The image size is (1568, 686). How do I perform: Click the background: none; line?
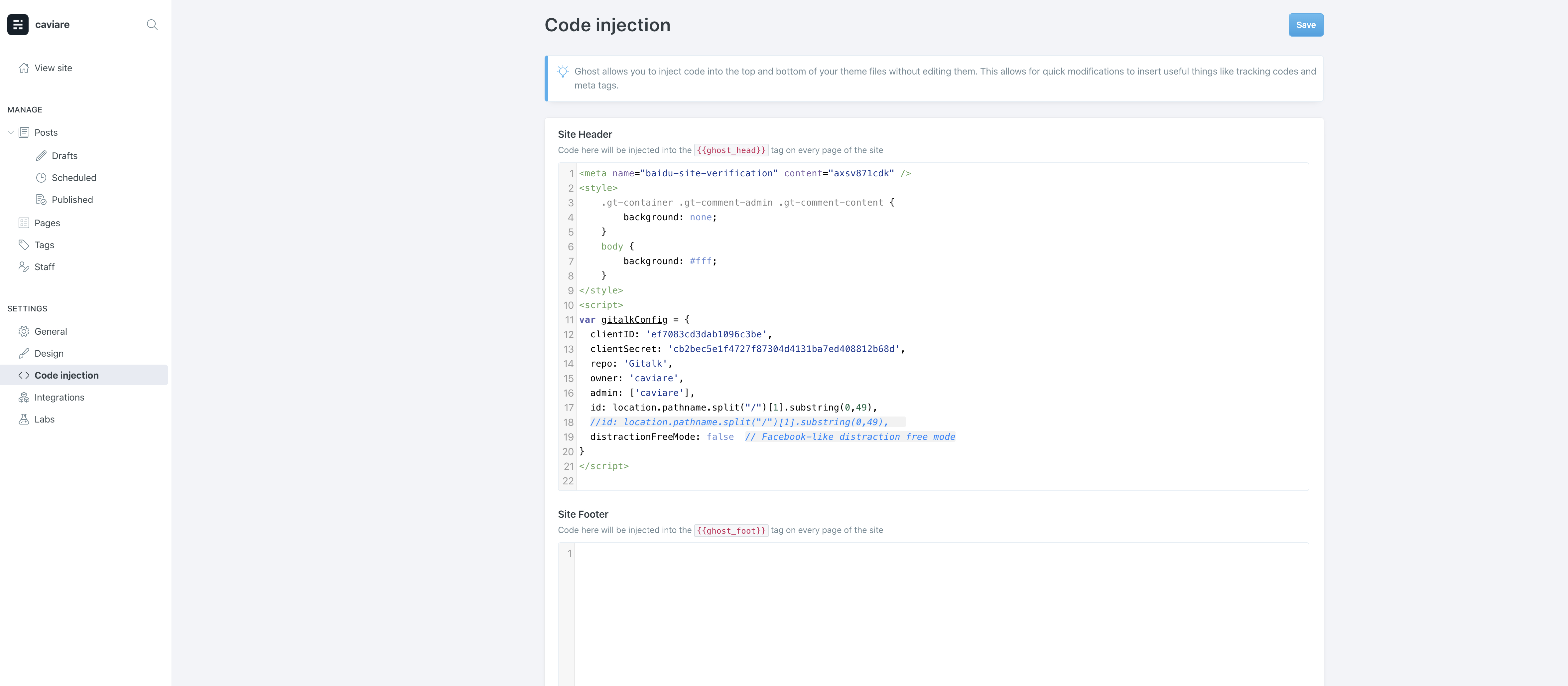[670, 217]
